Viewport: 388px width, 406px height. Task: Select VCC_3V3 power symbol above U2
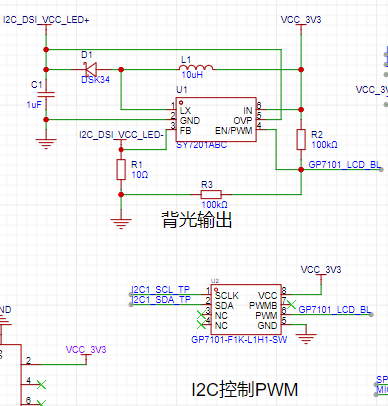click(321, 270)
